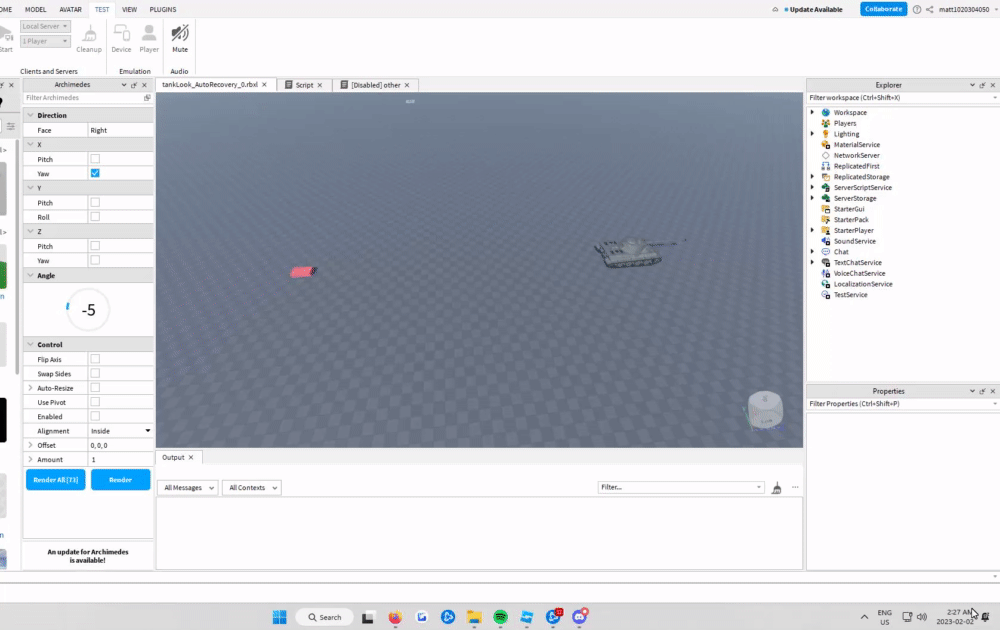Open the Alignment Inside dropdown

click(121, 431)
